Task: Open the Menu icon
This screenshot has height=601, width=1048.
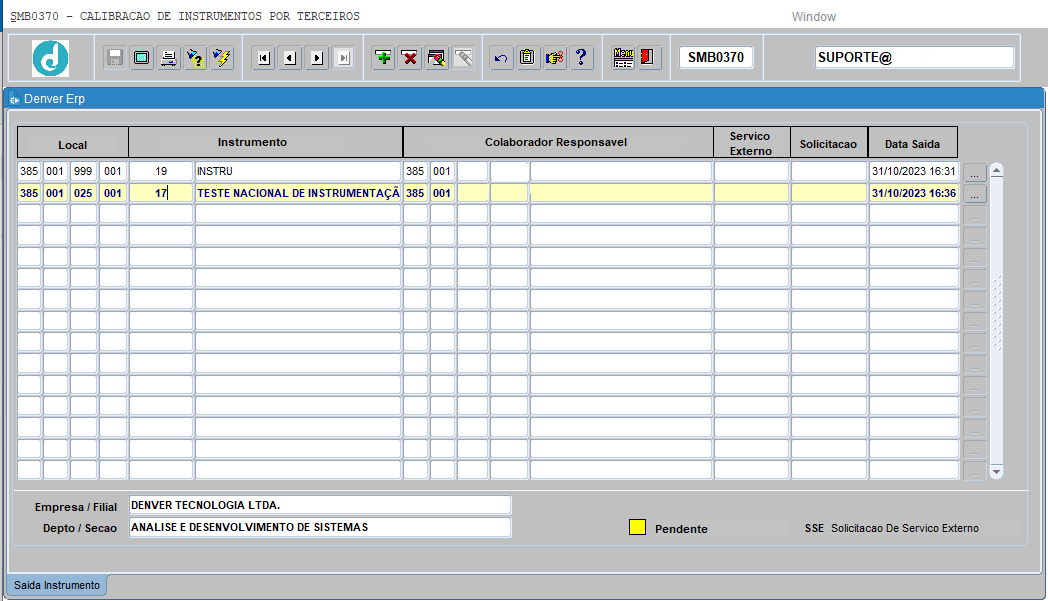Action: coord(623,57)
